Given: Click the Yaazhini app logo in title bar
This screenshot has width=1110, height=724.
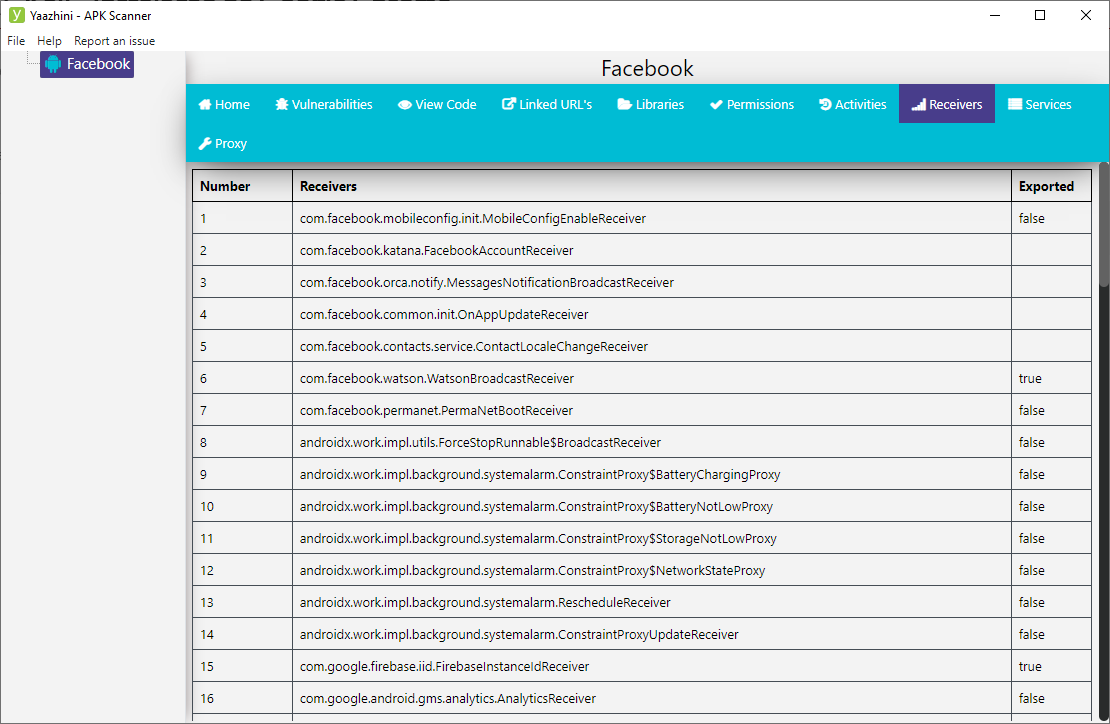Looking at the screenshot, I should click(16, 15).
